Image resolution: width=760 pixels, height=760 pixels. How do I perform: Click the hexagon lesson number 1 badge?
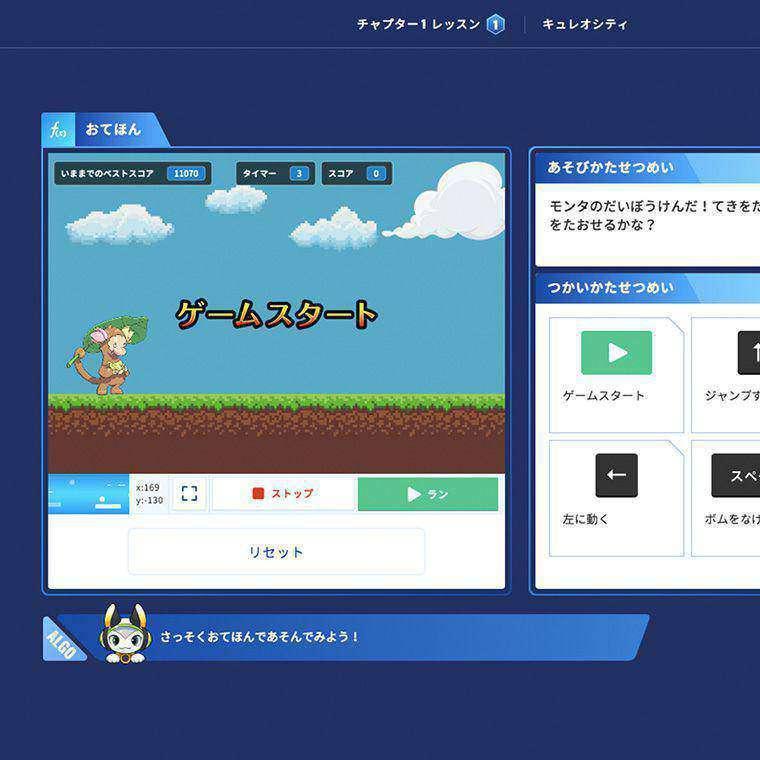coord(496,25)
